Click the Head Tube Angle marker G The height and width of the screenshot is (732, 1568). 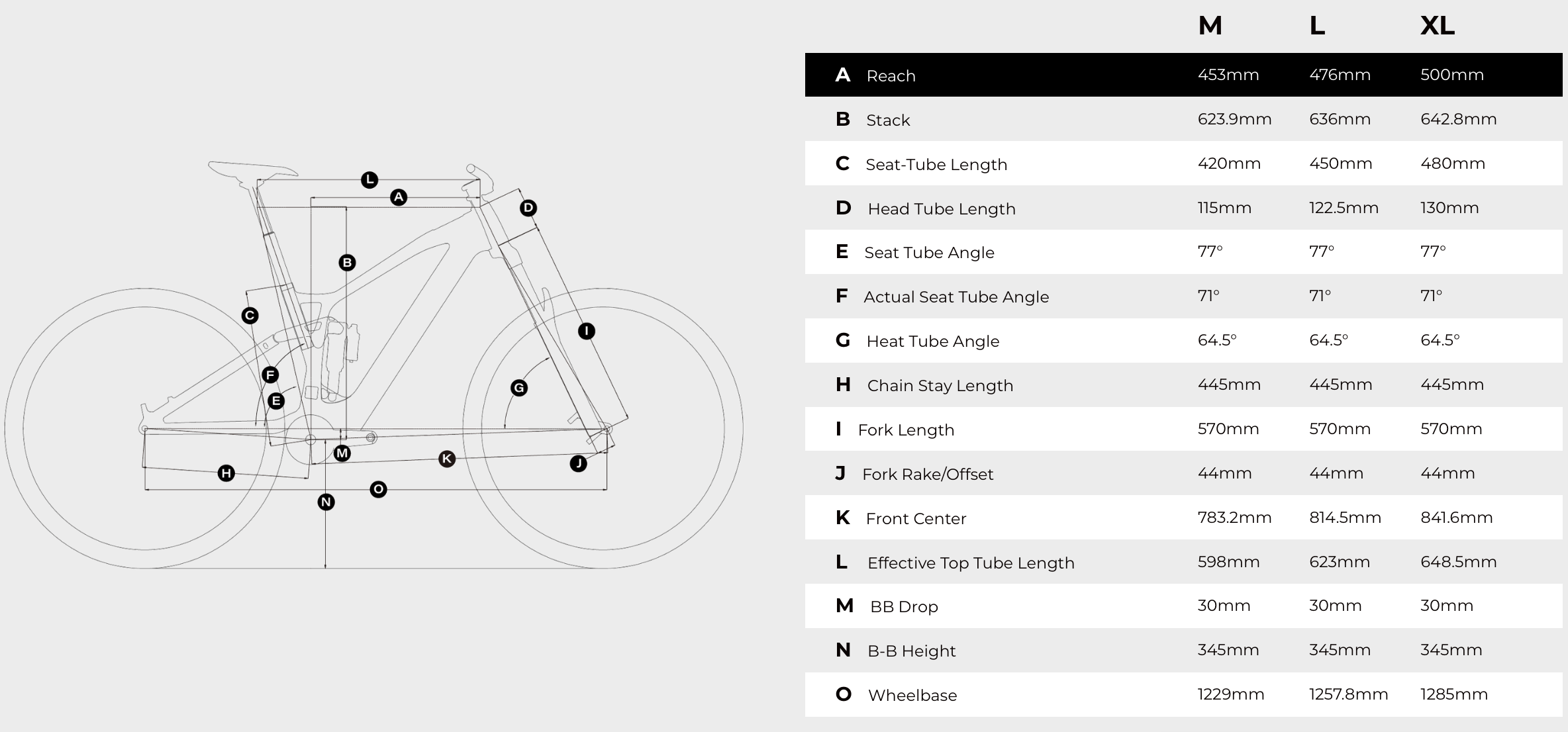click(519, 389)
